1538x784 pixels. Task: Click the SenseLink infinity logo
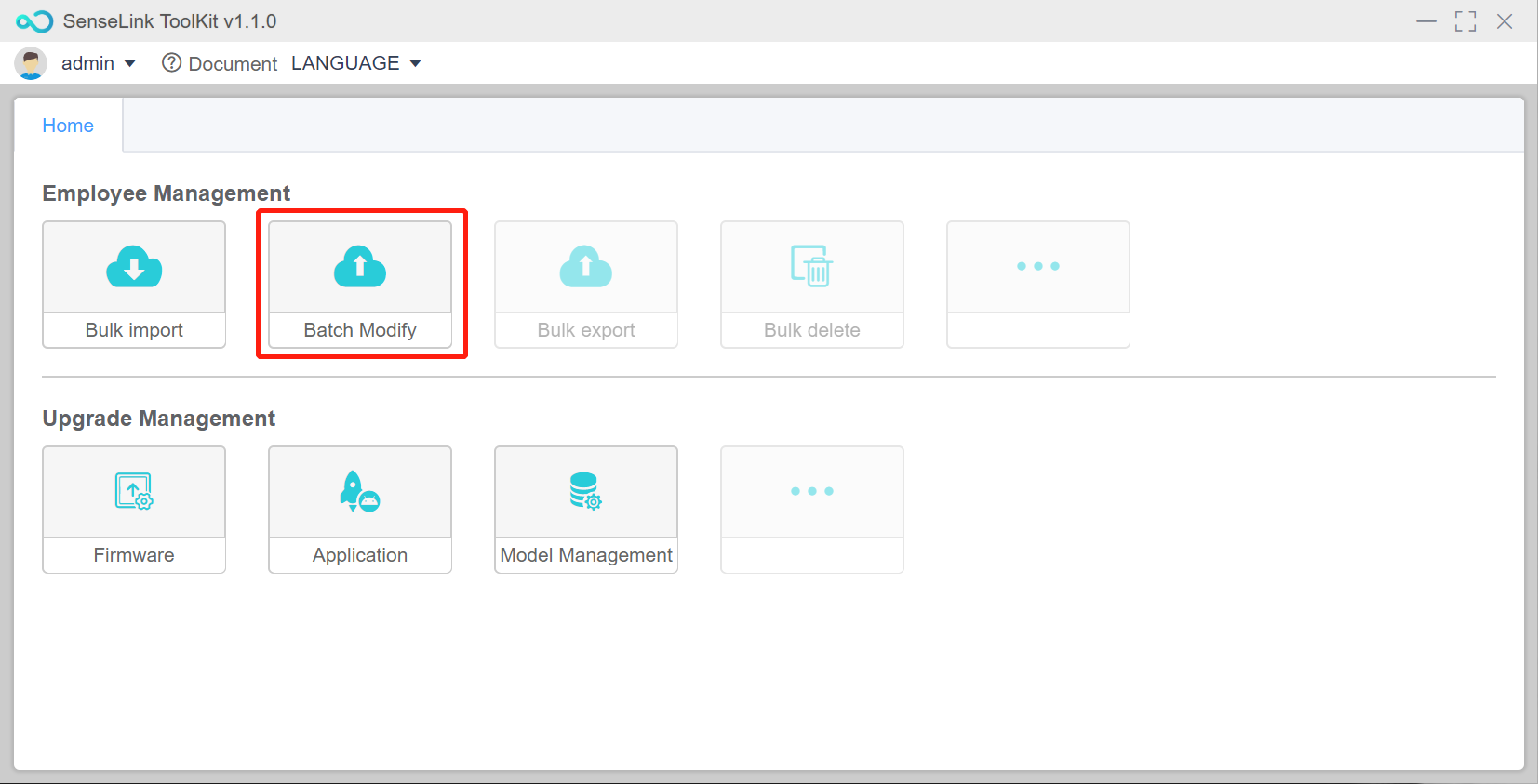pyautogui.click(x=34, y=21)
